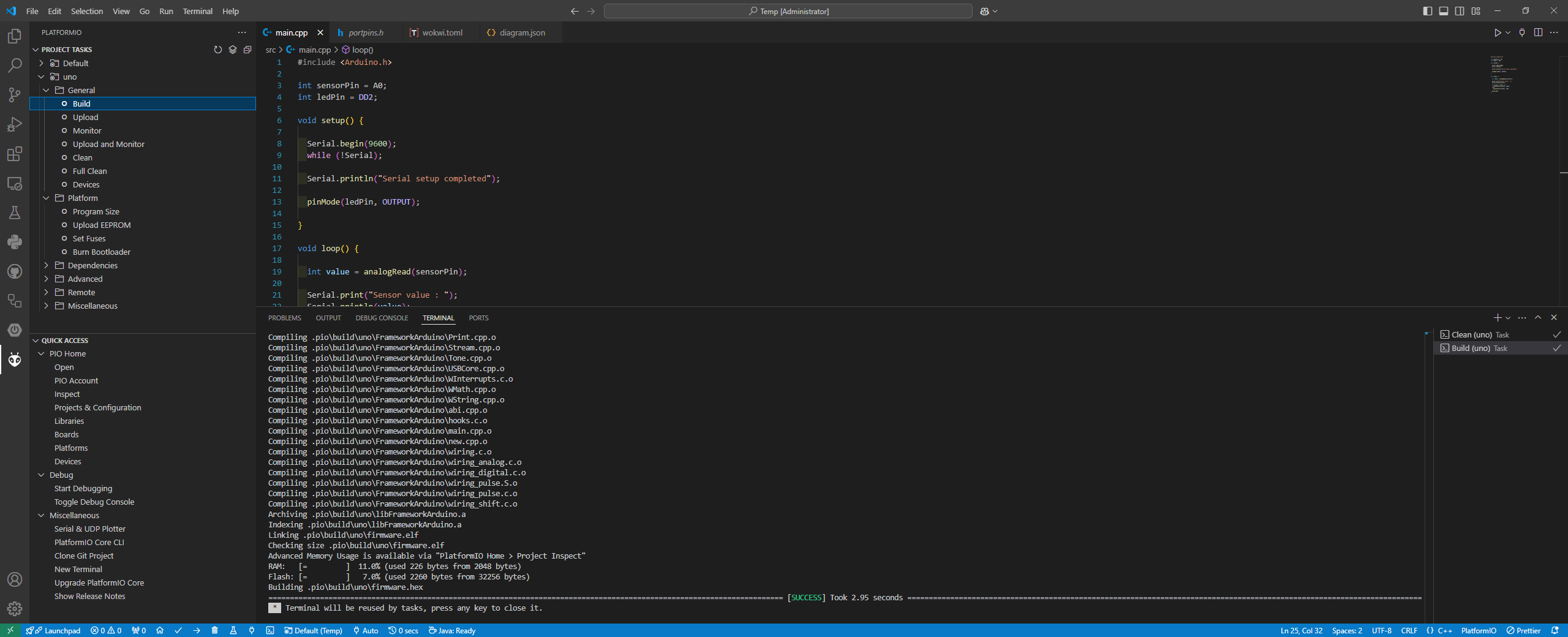
Task: Click the PlatformIO Home icon in status bar
Action: 160,630
